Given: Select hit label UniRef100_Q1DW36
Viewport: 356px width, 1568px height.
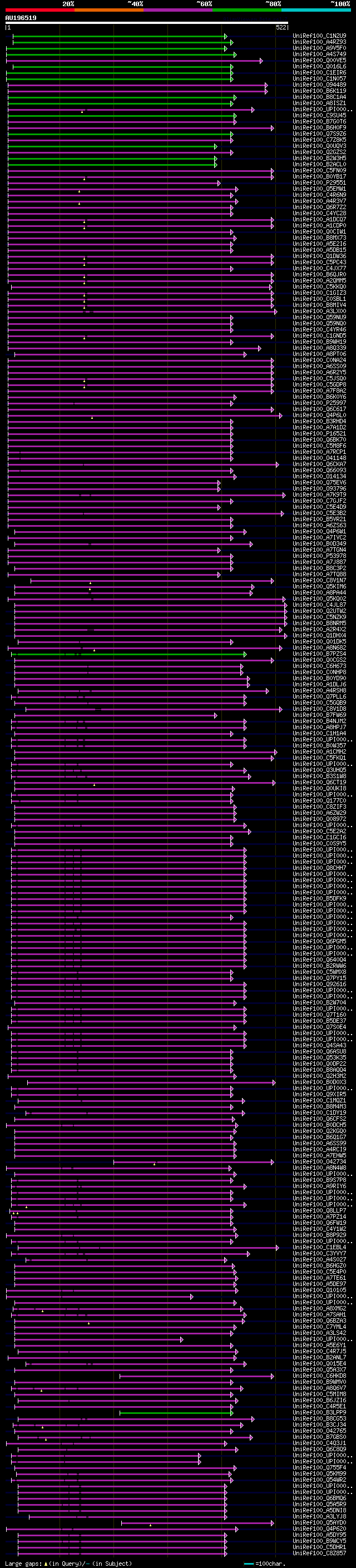Looking at the screenshot, I should pyautogui.click(x=319, y=256).
